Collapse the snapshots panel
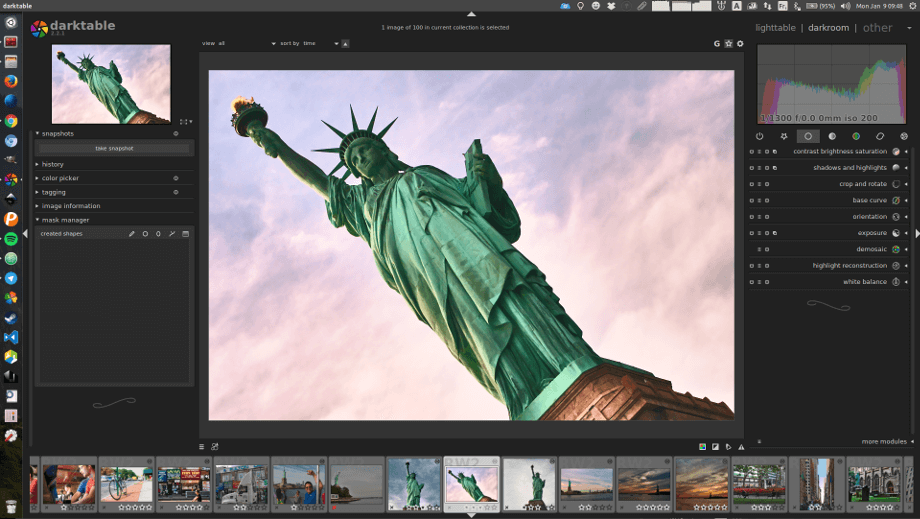This screenshot has height=519, width=920. (37, 134)
